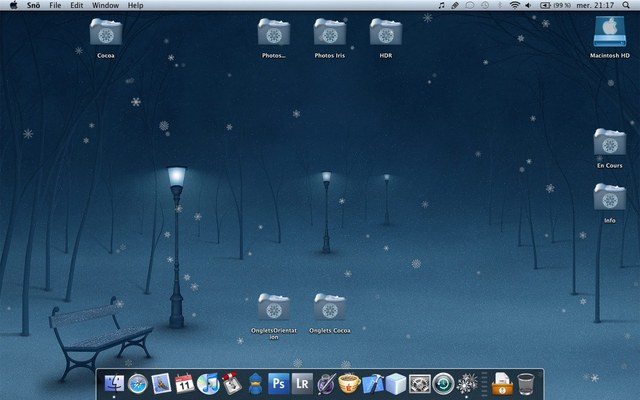Viewport: 640px width, 400px height.
Task: Open the volume control in menu bar
Action: [529, 5]
